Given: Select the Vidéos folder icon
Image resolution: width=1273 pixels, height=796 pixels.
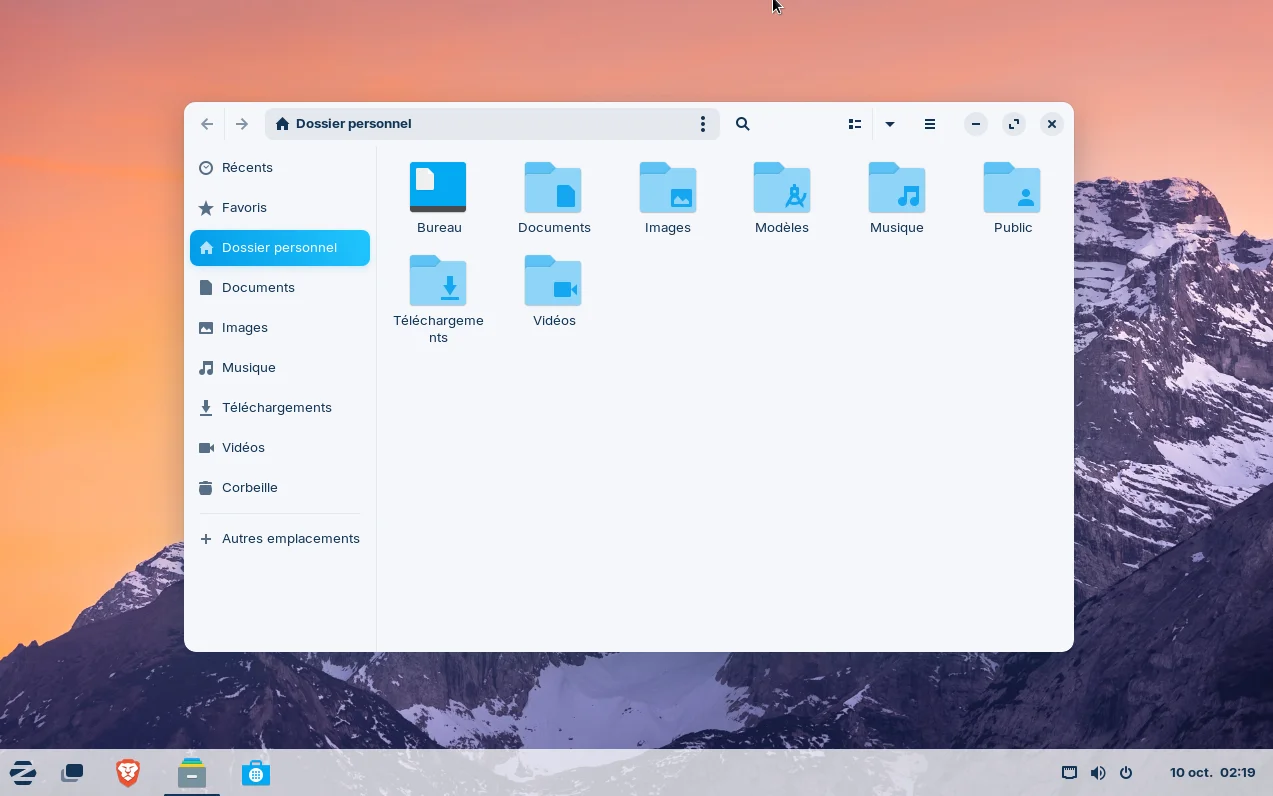Looking at the screenshot, I should [553, 281].
